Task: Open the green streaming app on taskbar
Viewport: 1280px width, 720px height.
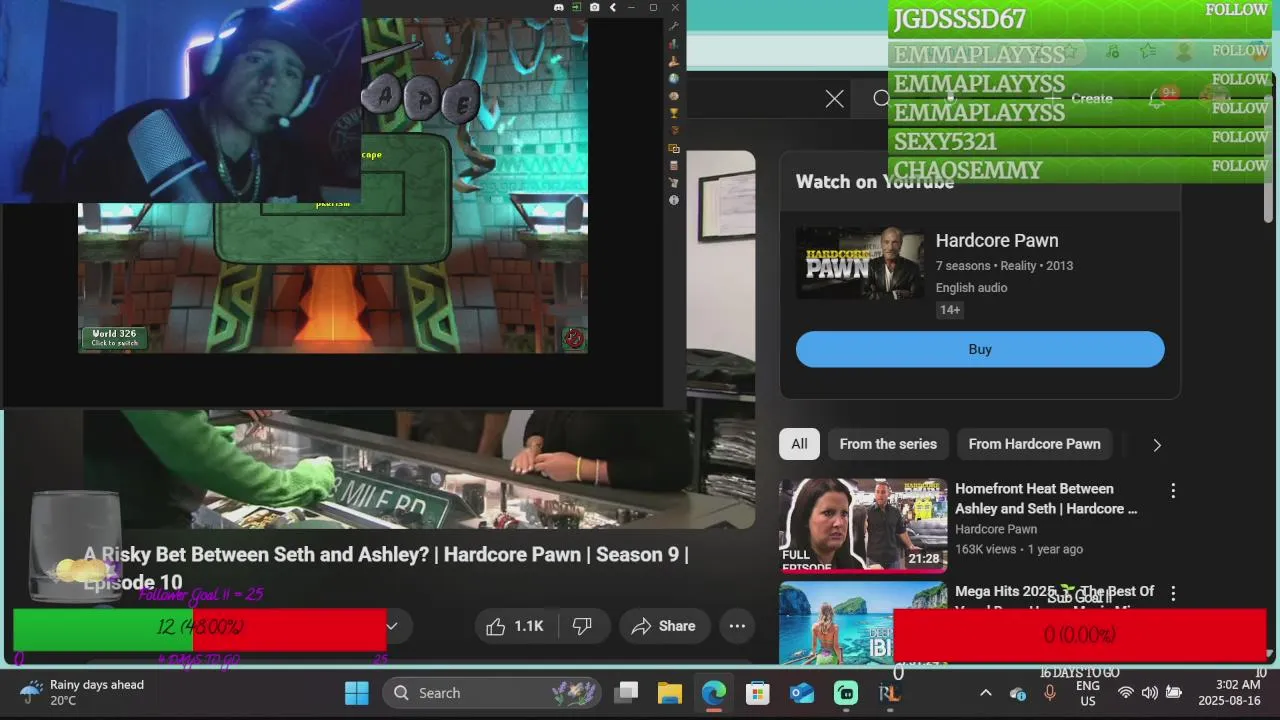Action: pos(846,693)
